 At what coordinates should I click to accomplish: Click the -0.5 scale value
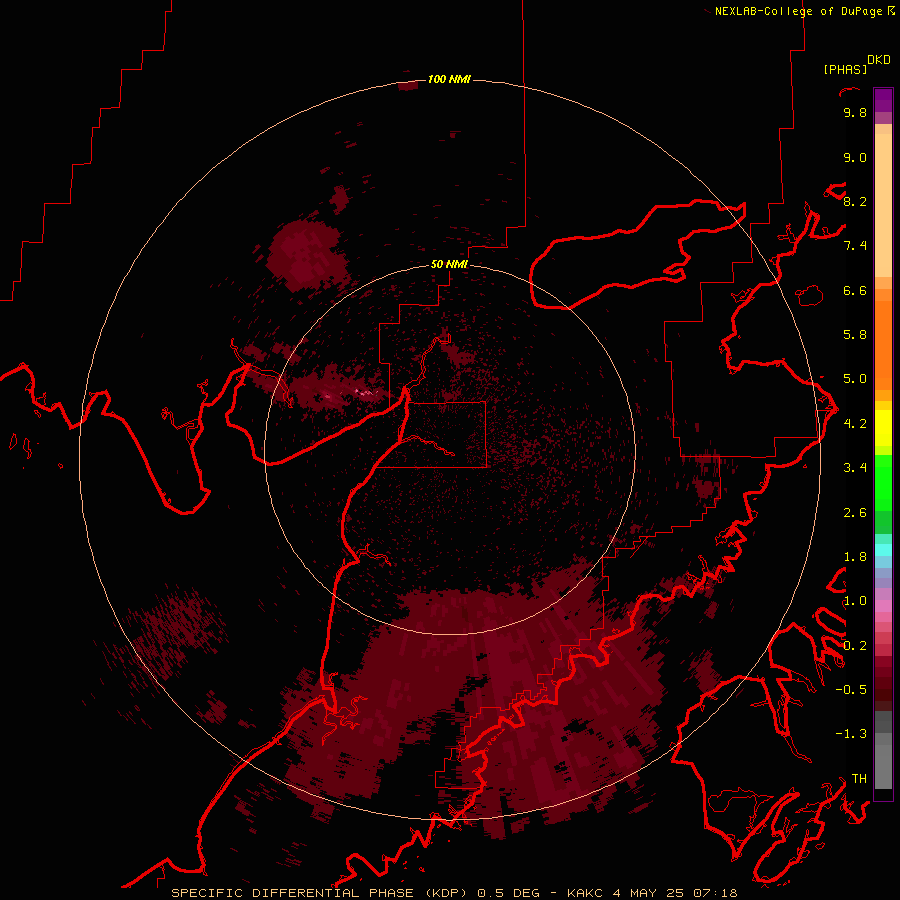851,690
